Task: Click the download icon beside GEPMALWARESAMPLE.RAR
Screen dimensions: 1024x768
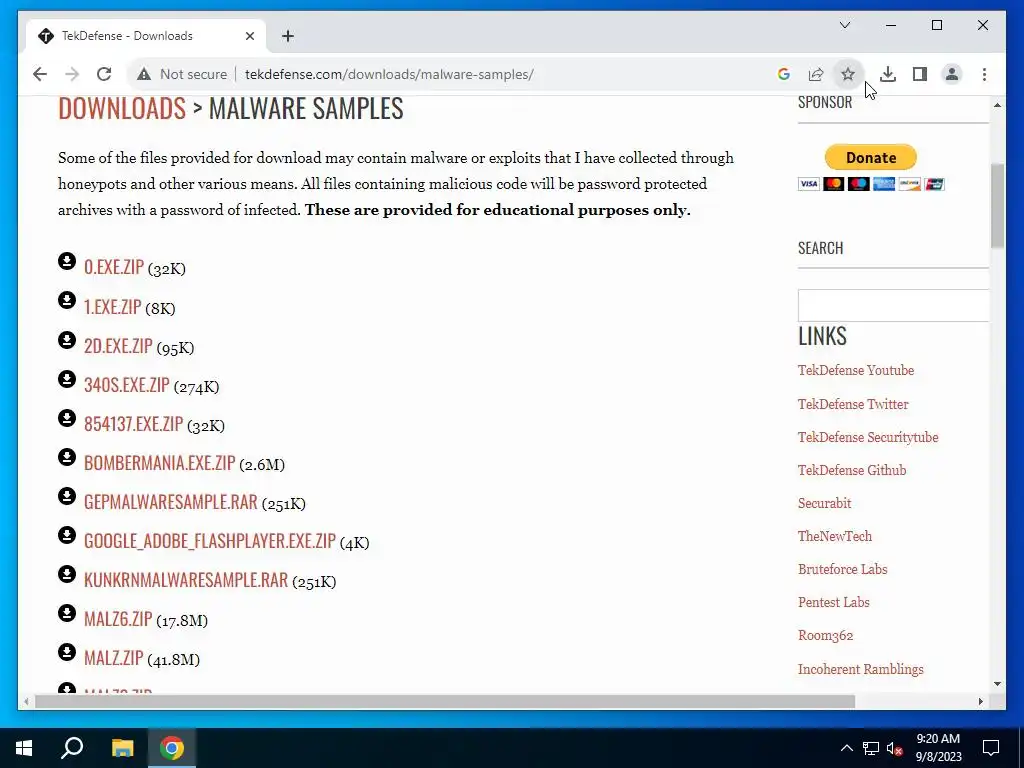Action: [x=67, y=496]
